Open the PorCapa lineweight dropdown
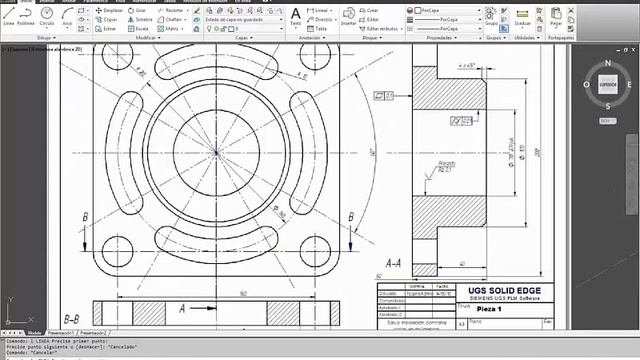Screen dimensions: 640x360 [448, 20]
